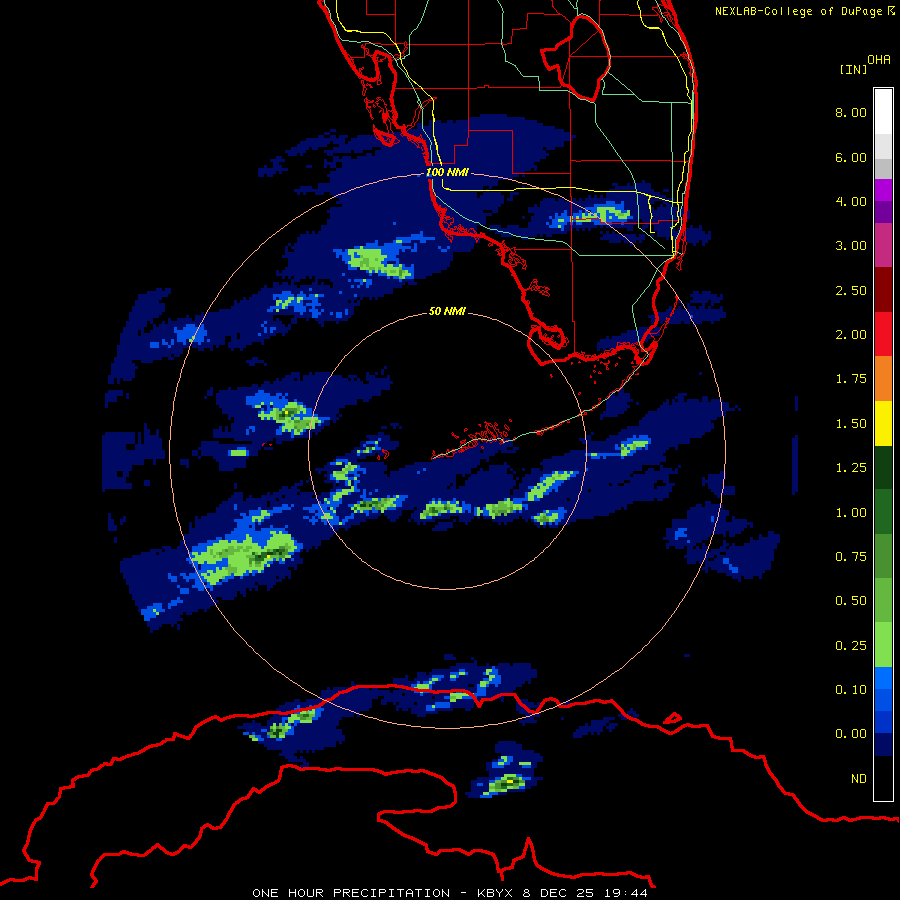Screen dimensions: 900x900
Task: Pick the dark maroon swatch in the legend
Action: pyautogui.click(x=883, y=290)
